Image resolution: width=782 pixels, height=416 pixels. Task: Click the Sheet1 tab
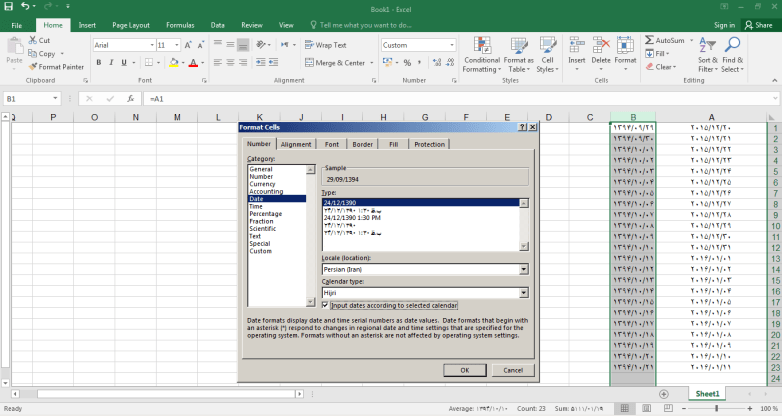click(x=707, y=394)
